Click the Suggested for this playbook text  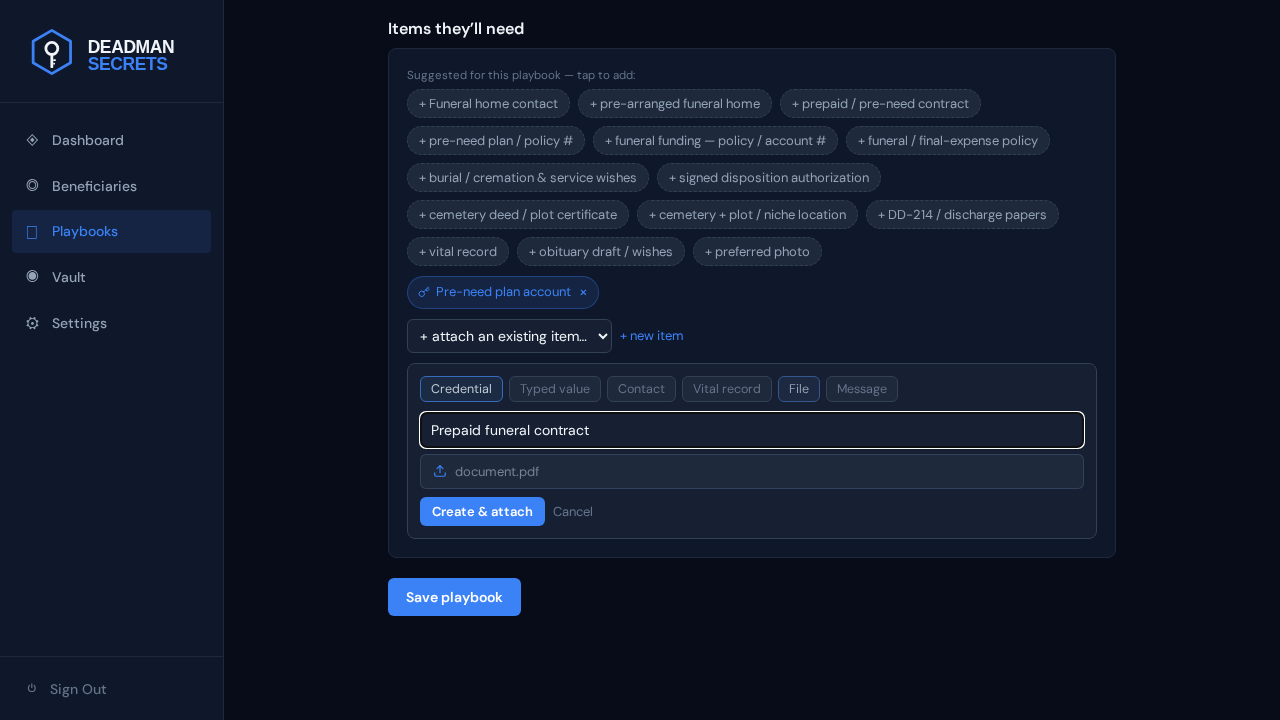pyautogui.click(x=521, y=75)
